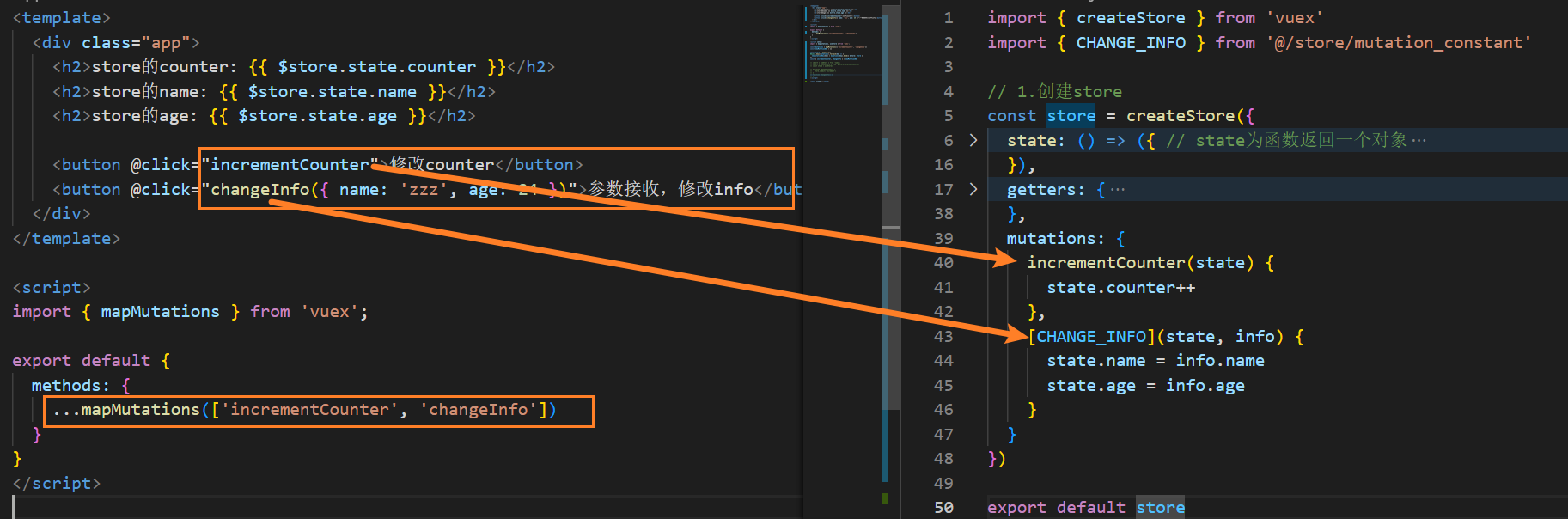
Task: Click 'changeInfo({ name: ...' click handler
Action: (x=387, y=190)
